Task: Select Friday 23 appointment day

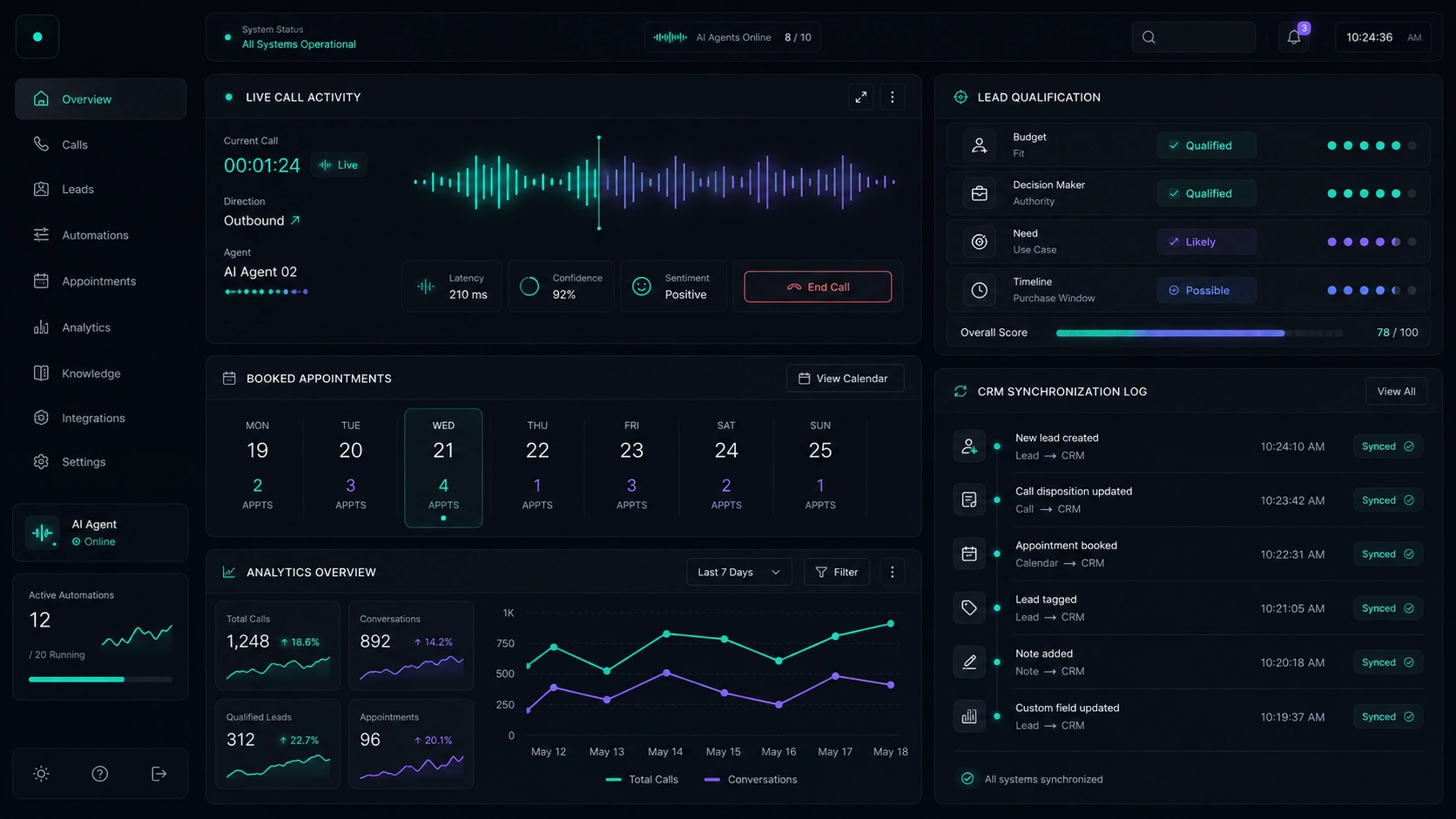Action: 631,468
